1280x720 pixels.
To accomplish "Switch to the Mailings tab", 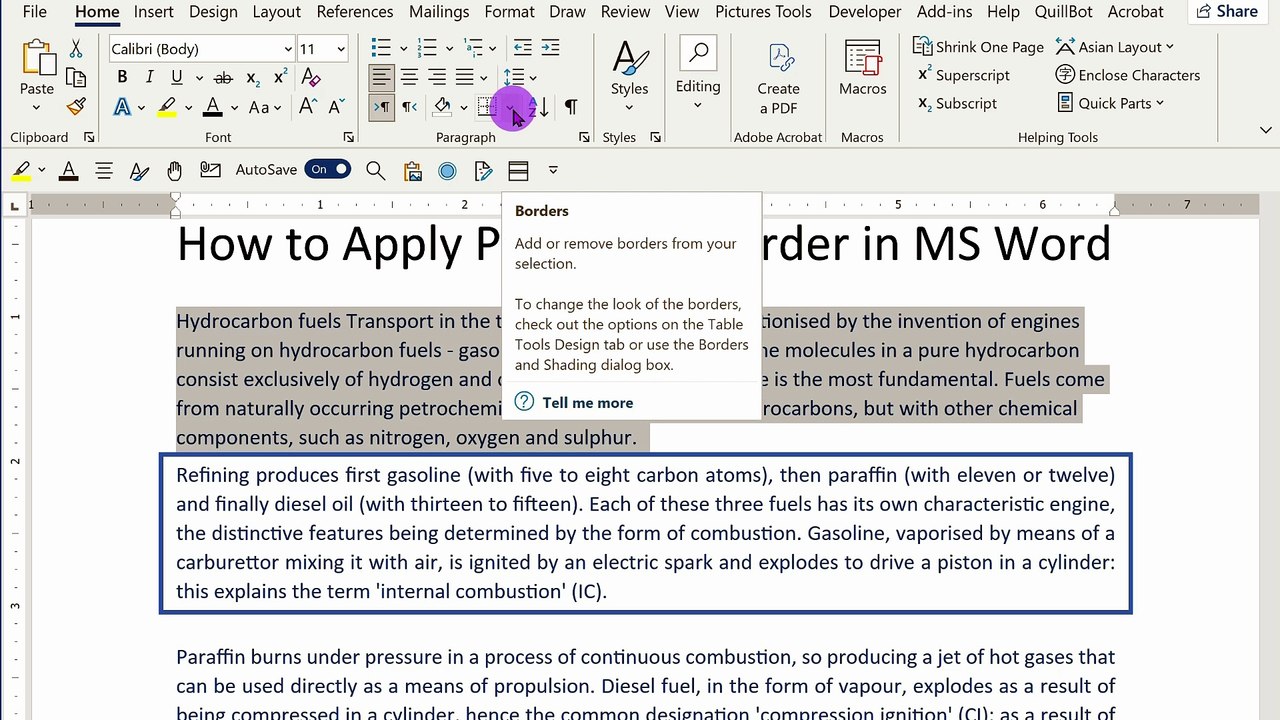I will pos(439,12).
